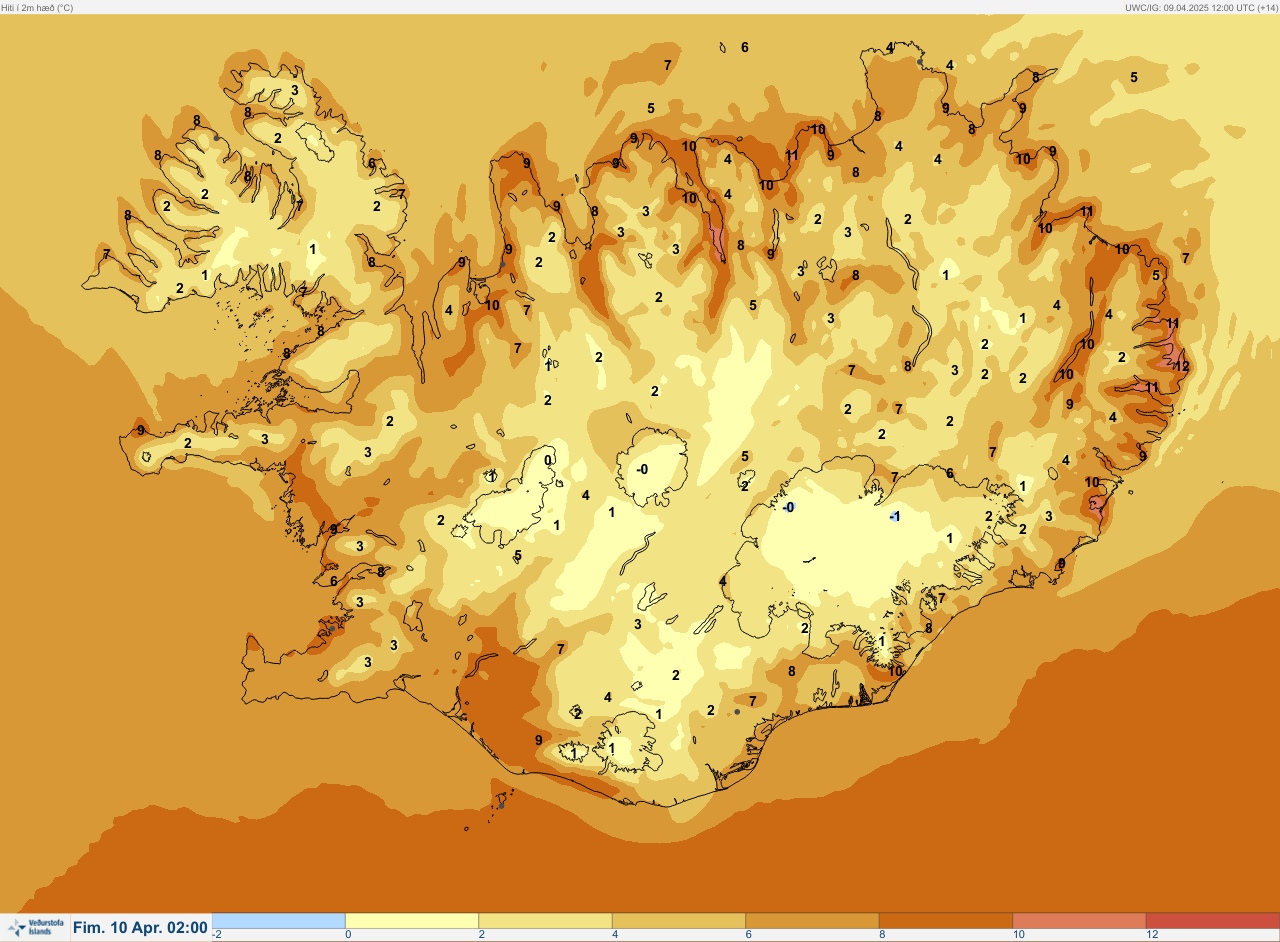Click the 'UWC/IG: 09.04.2025 12:00 UTC (+14)' model run text

[x=1200, y=7]
